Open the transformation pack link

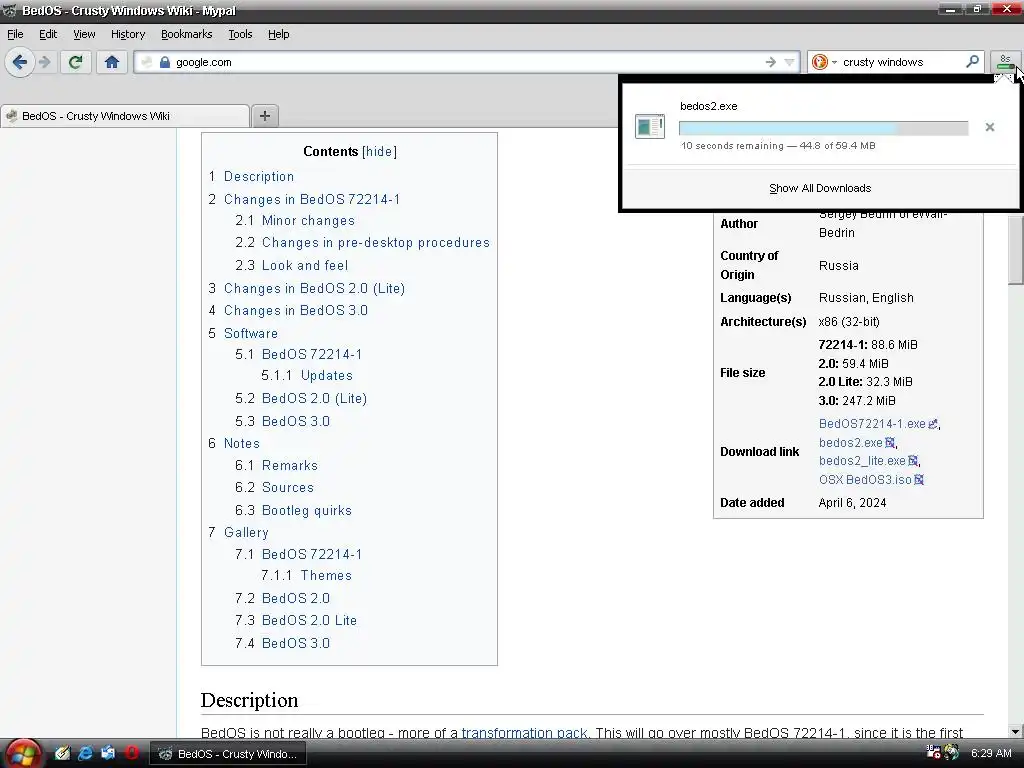click(524, 733)
